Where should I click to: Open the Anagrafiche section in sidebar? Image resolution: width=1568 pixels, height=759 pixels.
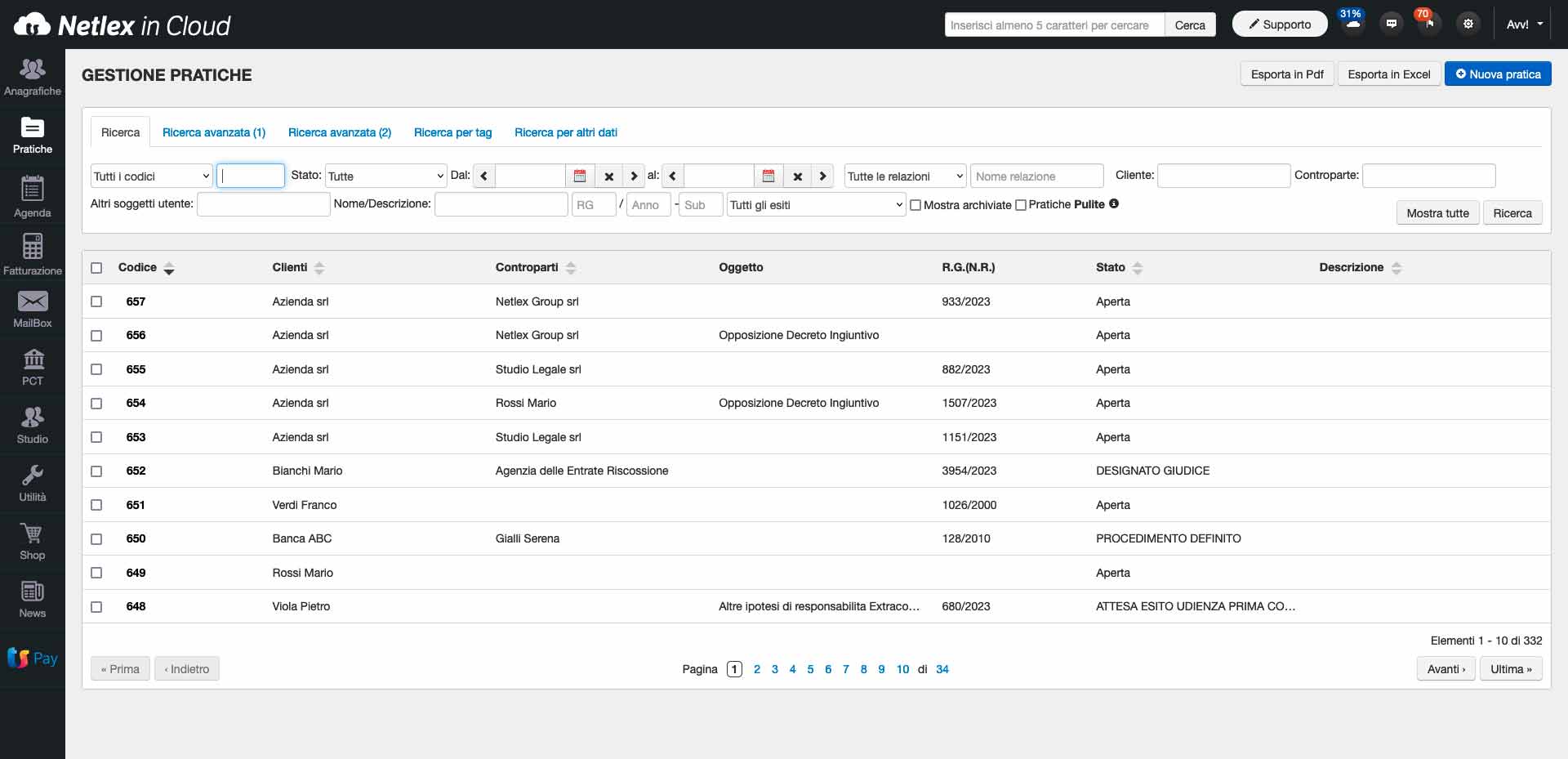(32, 78)
